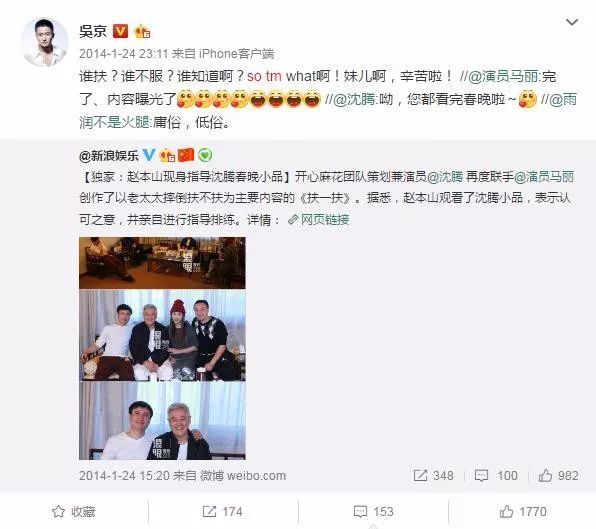Click original post repost icon 348
596x529 pixels.
pos(433,475)
